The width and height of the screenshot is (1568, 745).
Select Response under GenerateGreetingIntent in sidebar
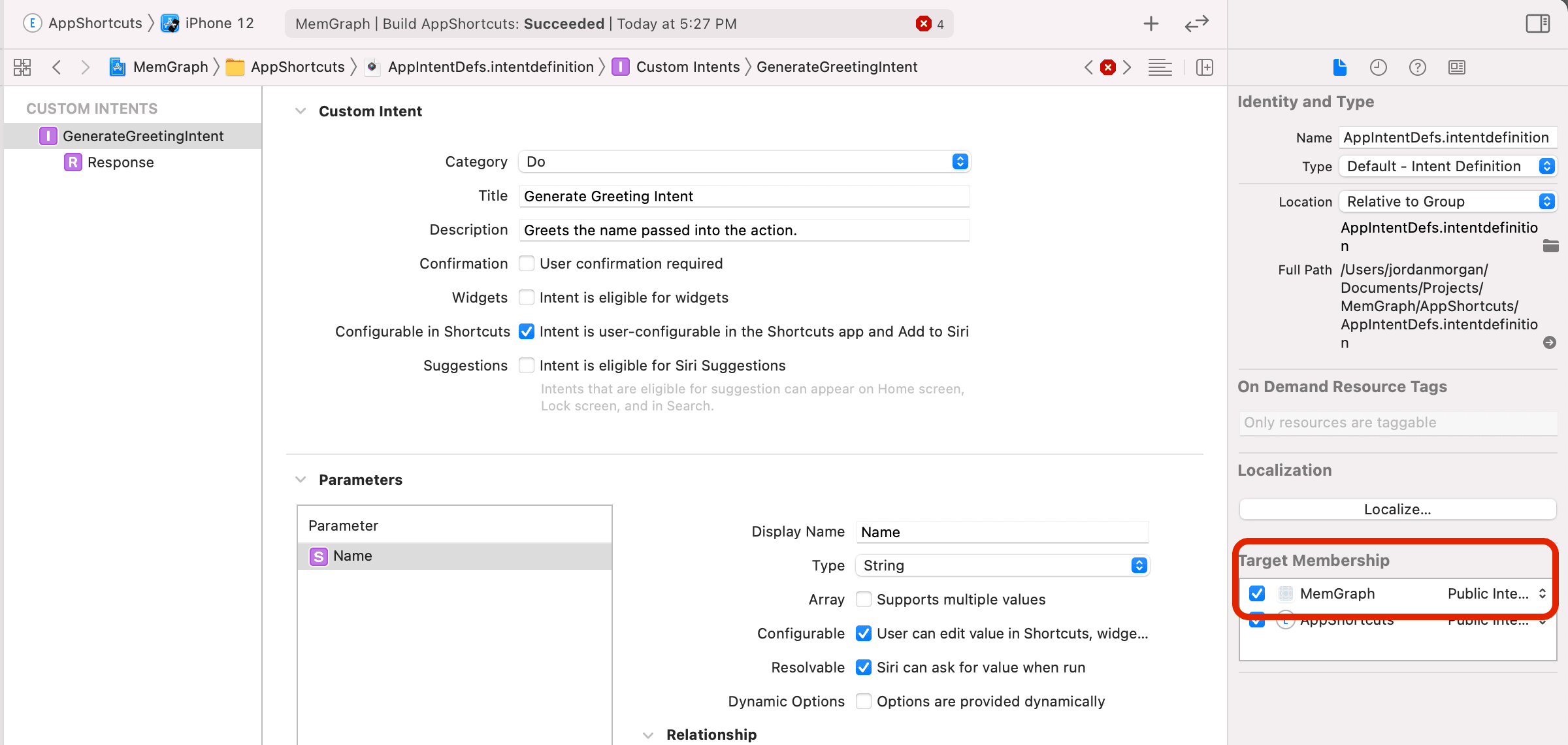[122, 162]
